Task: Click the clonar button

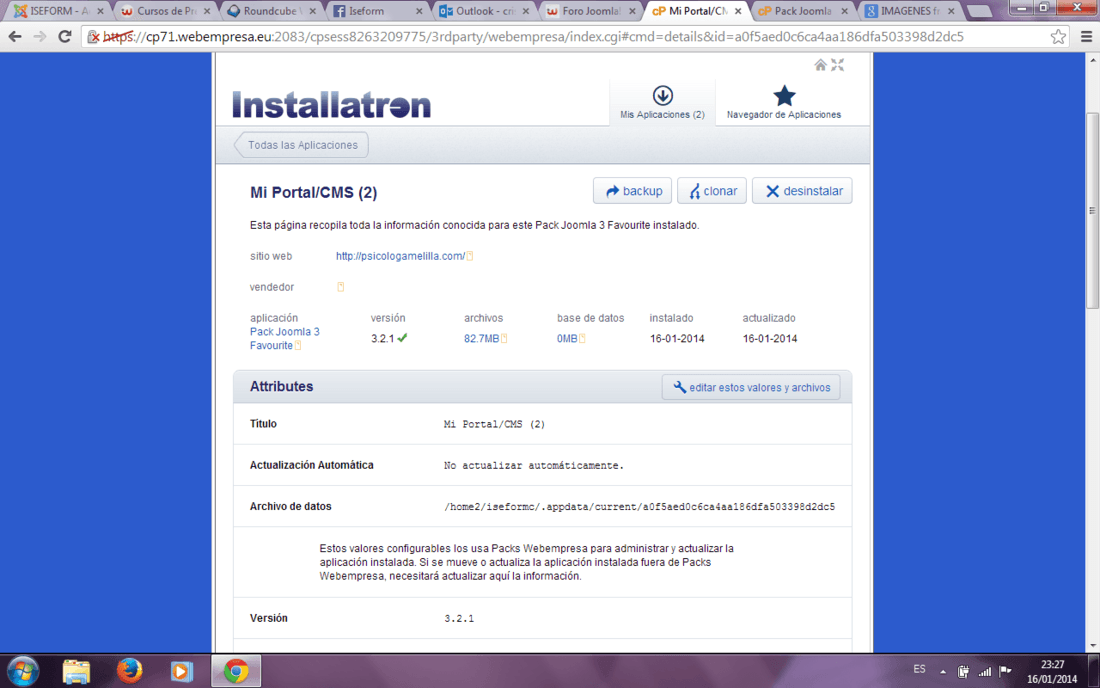Action: point(712,191)
